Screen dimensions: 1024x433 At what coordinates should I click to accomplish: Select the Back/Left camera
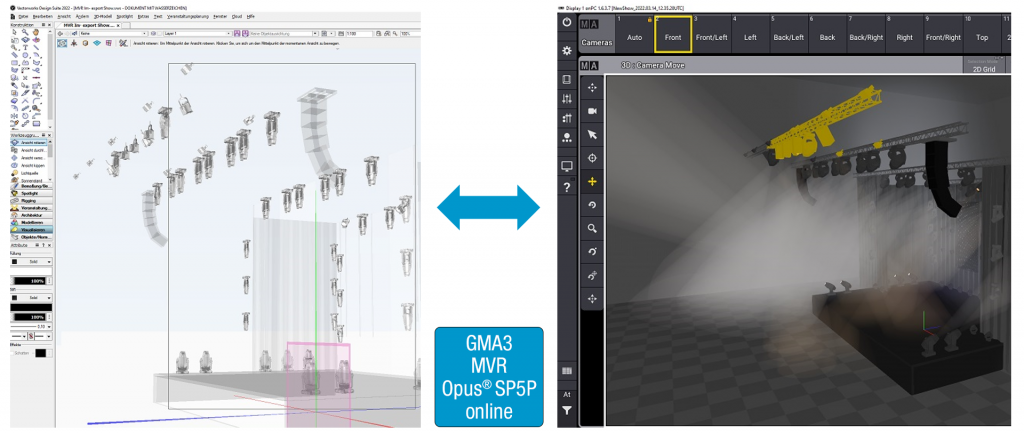pyautogui.click(x=789, y=33)
